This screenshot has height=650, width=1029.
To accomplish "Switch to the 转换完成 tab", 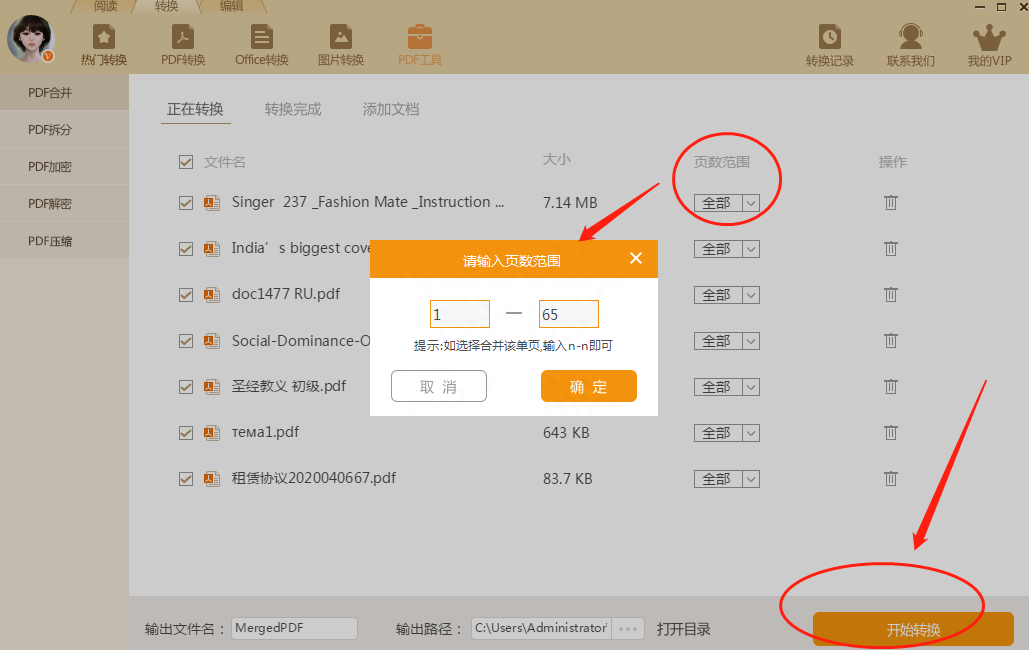I will coord(293,110).
